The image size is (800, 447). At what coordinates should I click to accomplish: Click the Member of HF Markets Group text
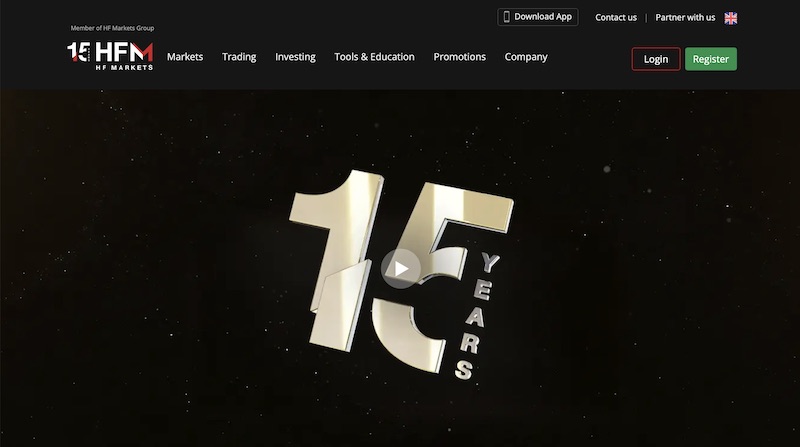113,28
